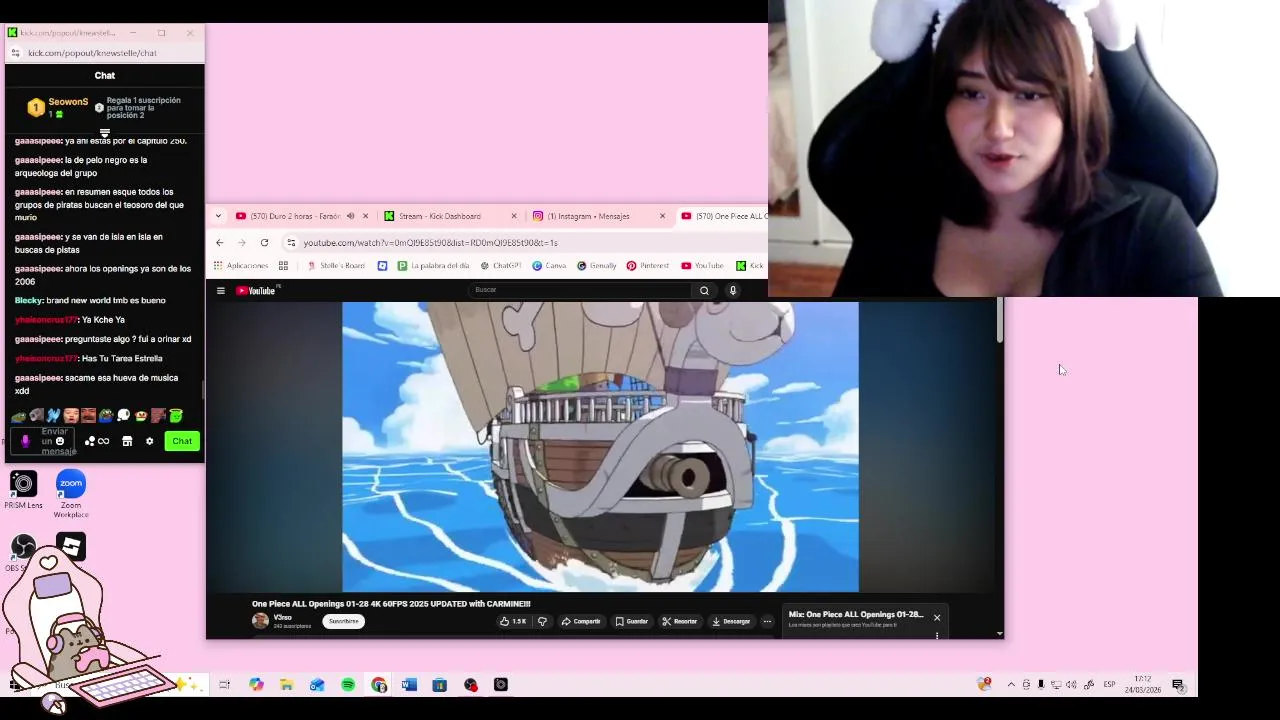Open the tab search dropdown arrow
The image size is (1280, 720).
pyautogui.click(x=218, y=216)
